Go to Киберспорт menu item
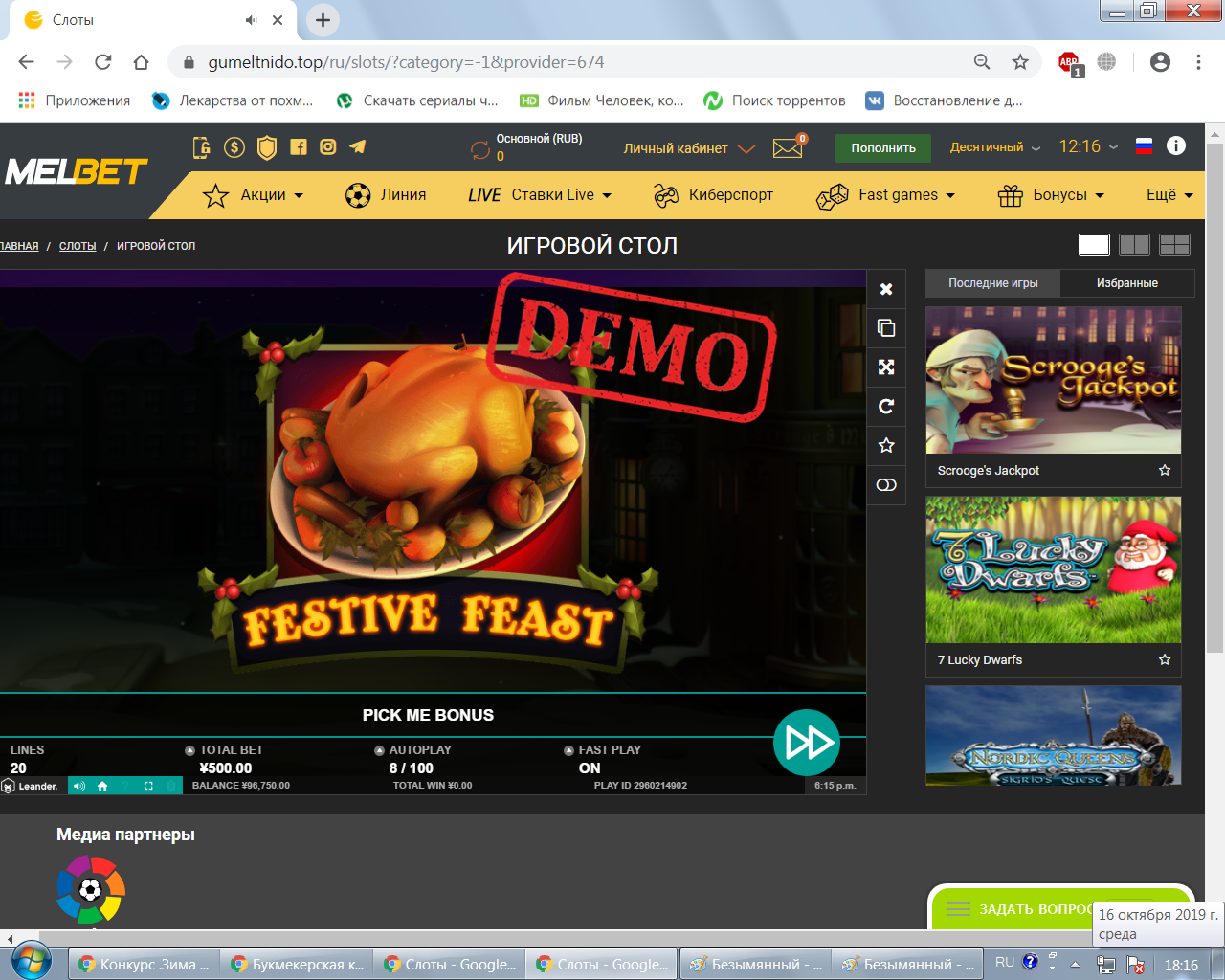This screenshot has width=1225, height=980. click(714, 195)
